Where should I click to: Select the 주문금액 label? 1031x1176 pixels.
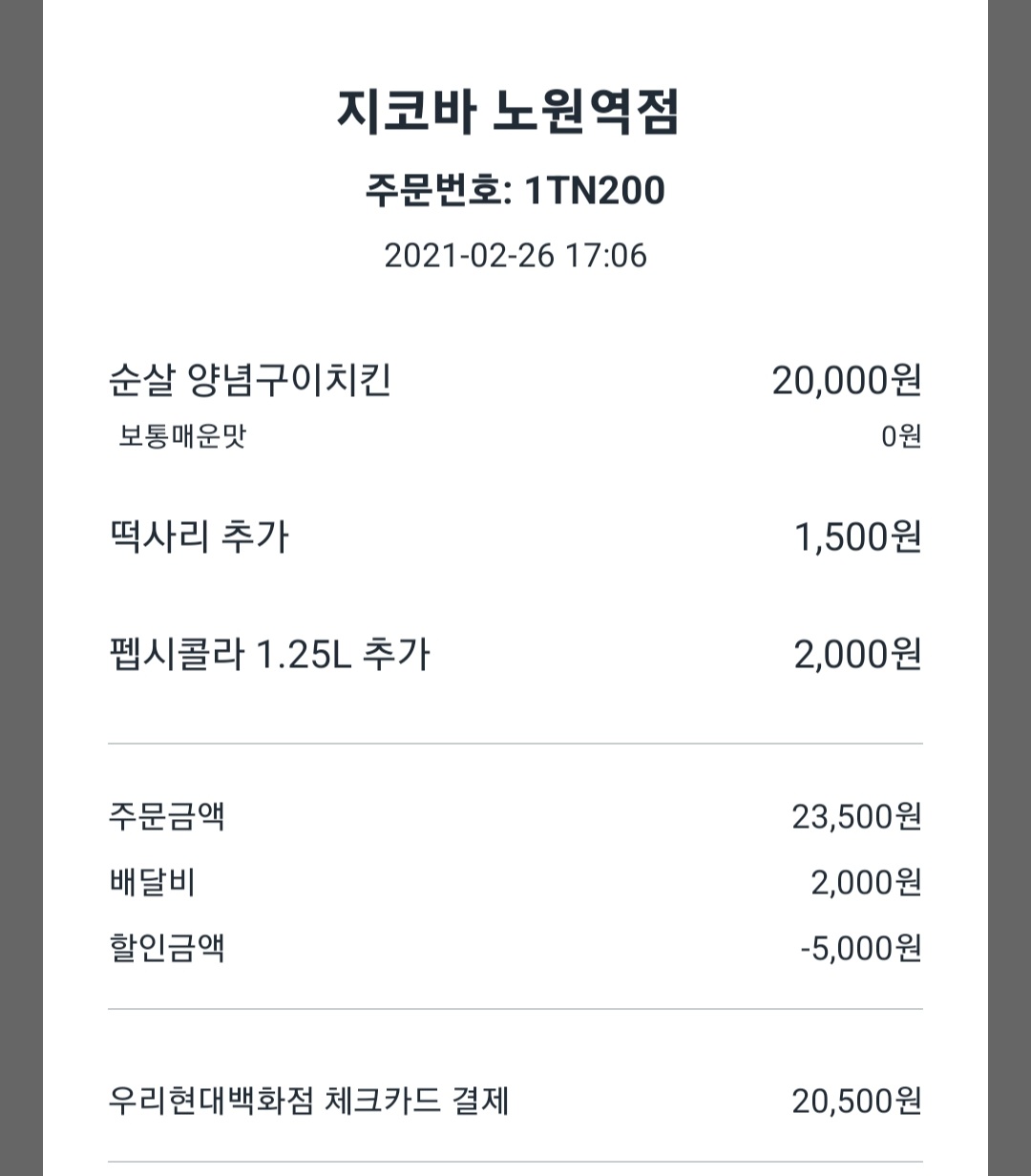tap(167, 817)
